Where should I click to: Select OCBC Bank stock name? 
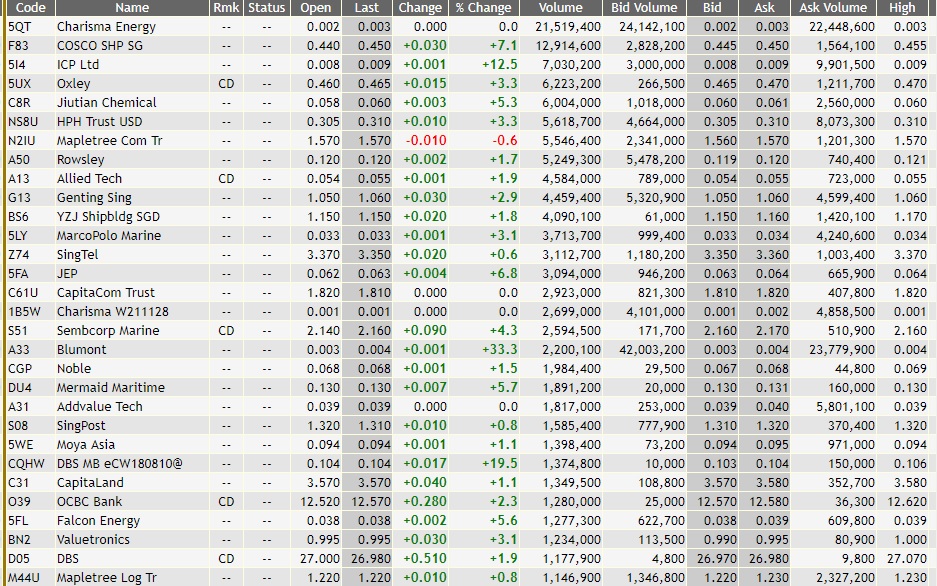(90, 502)
